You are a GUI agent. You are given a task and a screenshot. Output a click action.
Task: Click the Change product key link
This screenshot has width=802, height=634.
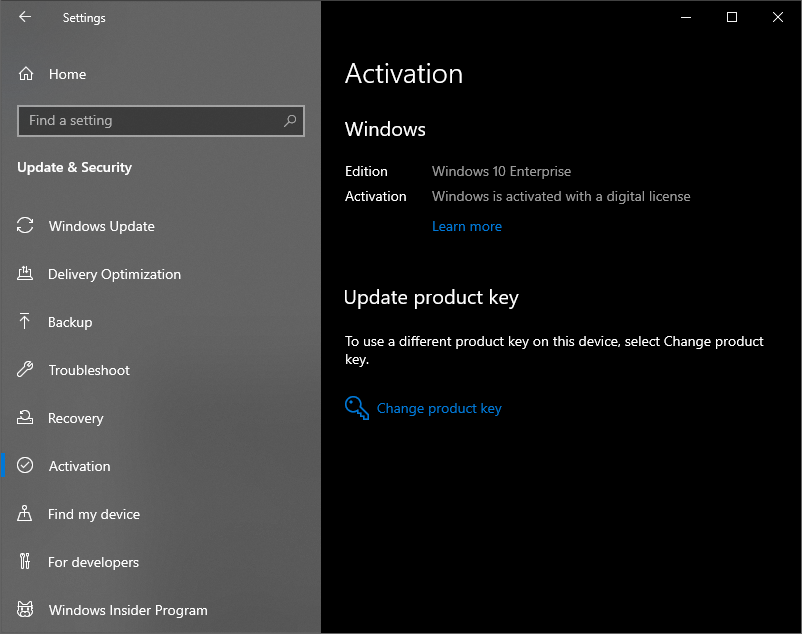point(439,409)
